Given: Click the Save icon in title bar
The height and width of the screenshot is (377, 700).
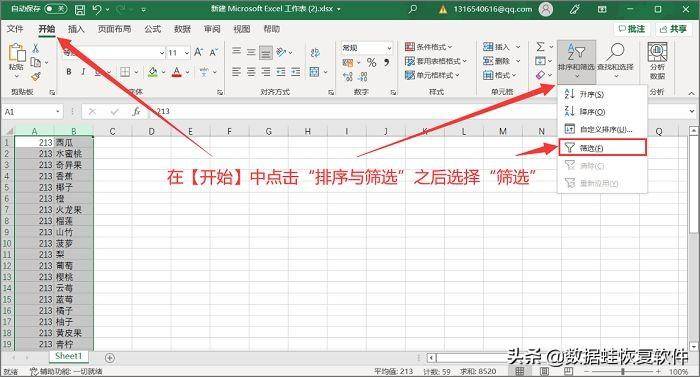Looking at the screenshot, I should 79,9.
